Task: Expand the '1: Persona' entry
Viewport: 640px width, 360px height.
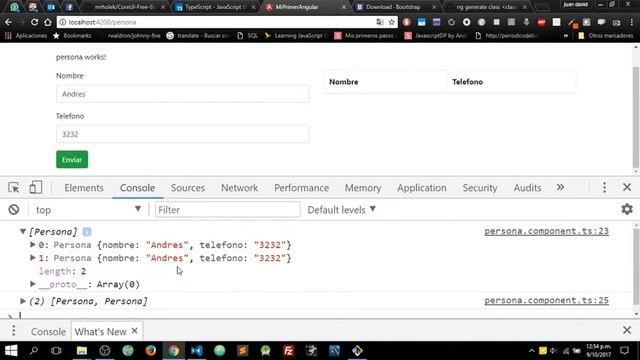Action: tap(33, 258)
